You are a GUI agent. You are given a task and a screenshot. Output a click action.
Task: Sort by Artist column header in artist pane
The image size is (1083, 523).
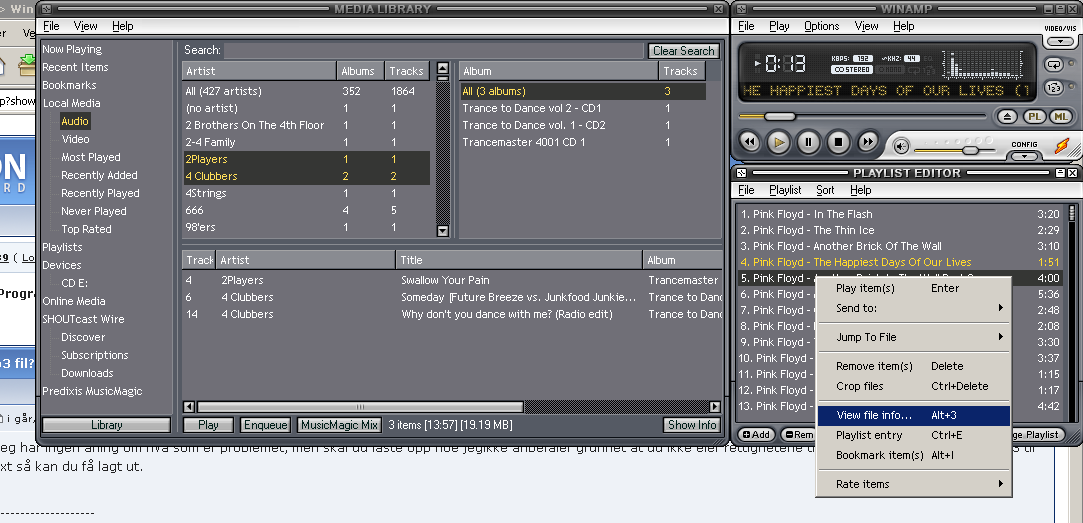tap(260, 70)
